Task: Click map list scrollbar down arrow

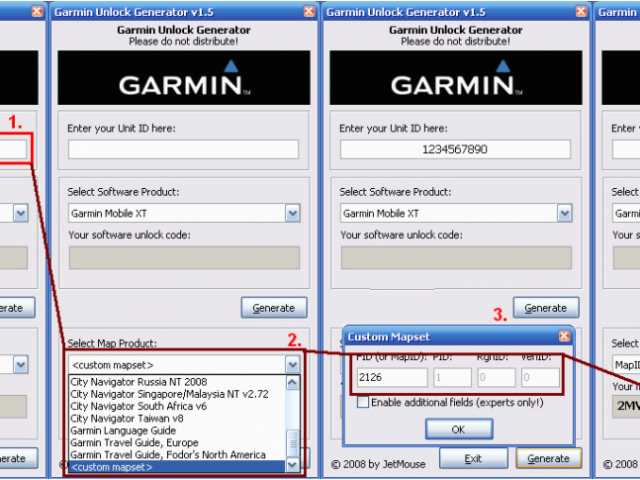Action: pyautogui.click(x=293, y=464)
